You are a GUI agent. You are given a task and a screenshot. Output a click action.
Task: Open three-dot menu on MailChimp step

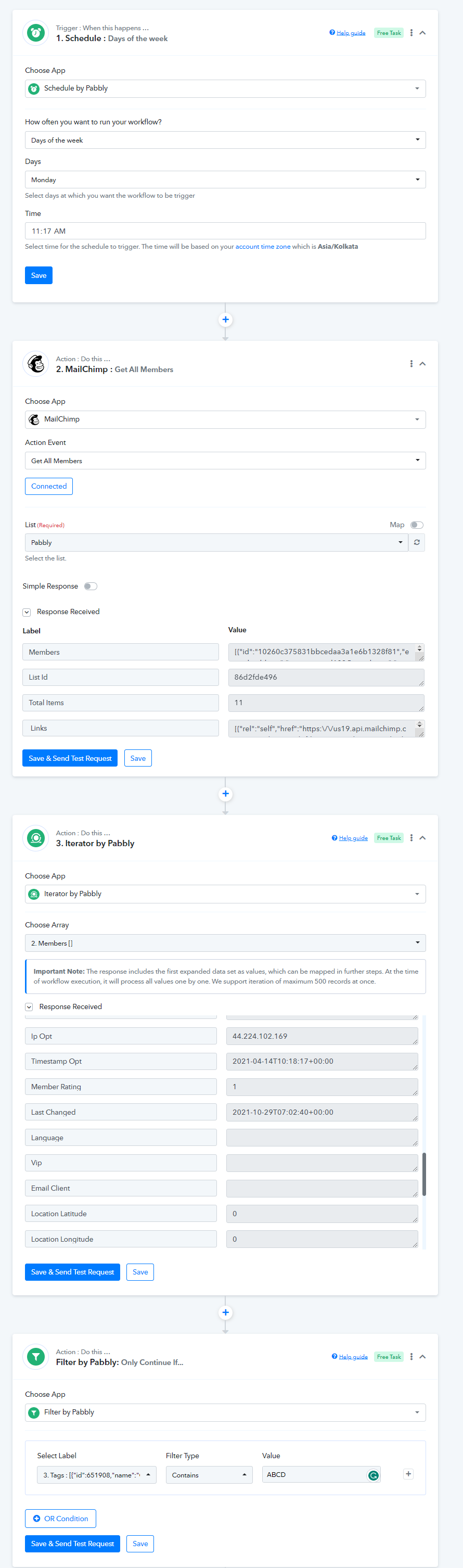(x=411, y=364)
